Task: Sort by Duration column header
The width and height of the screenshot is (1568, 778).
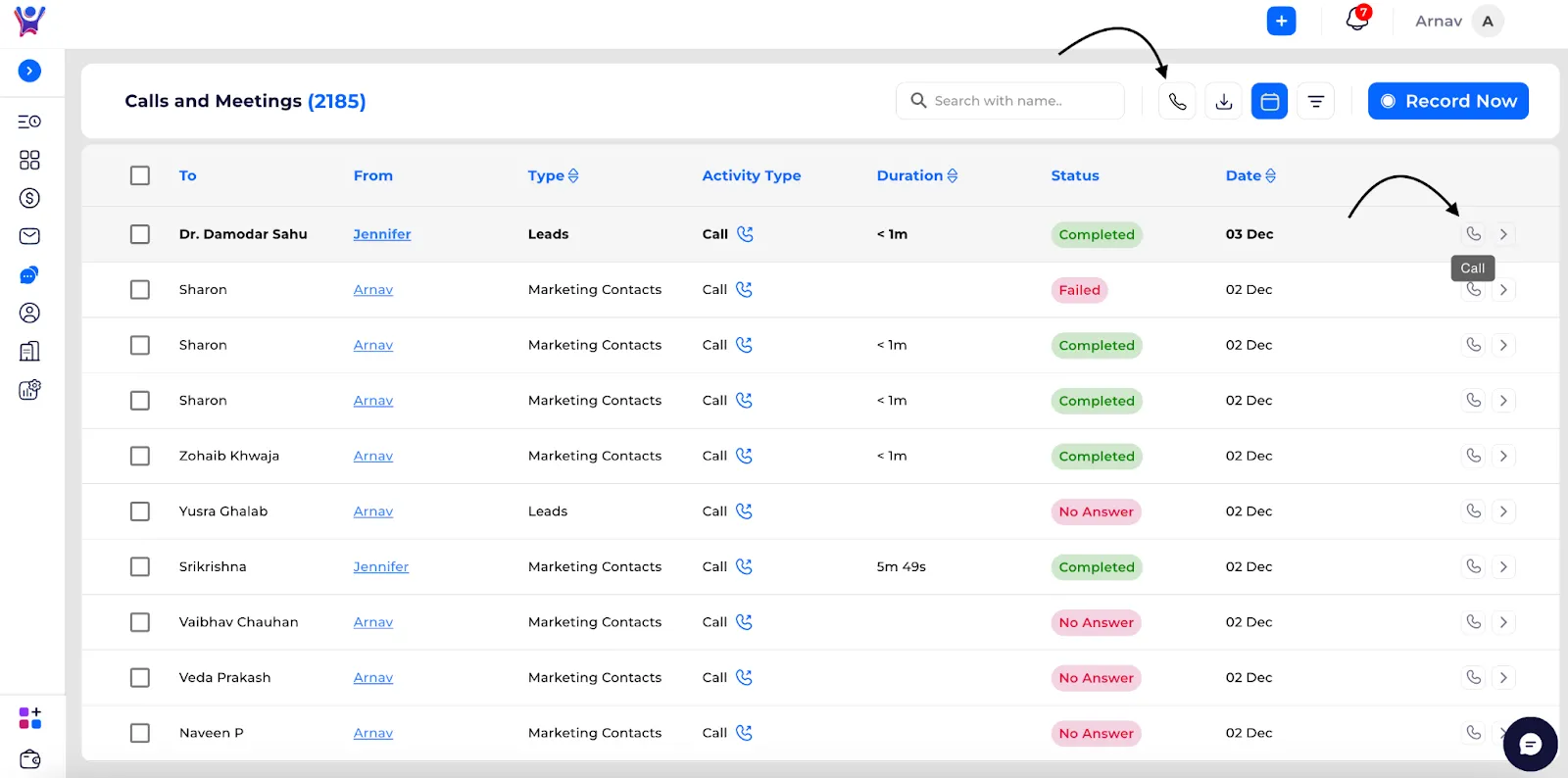Action: coord(917,175)
